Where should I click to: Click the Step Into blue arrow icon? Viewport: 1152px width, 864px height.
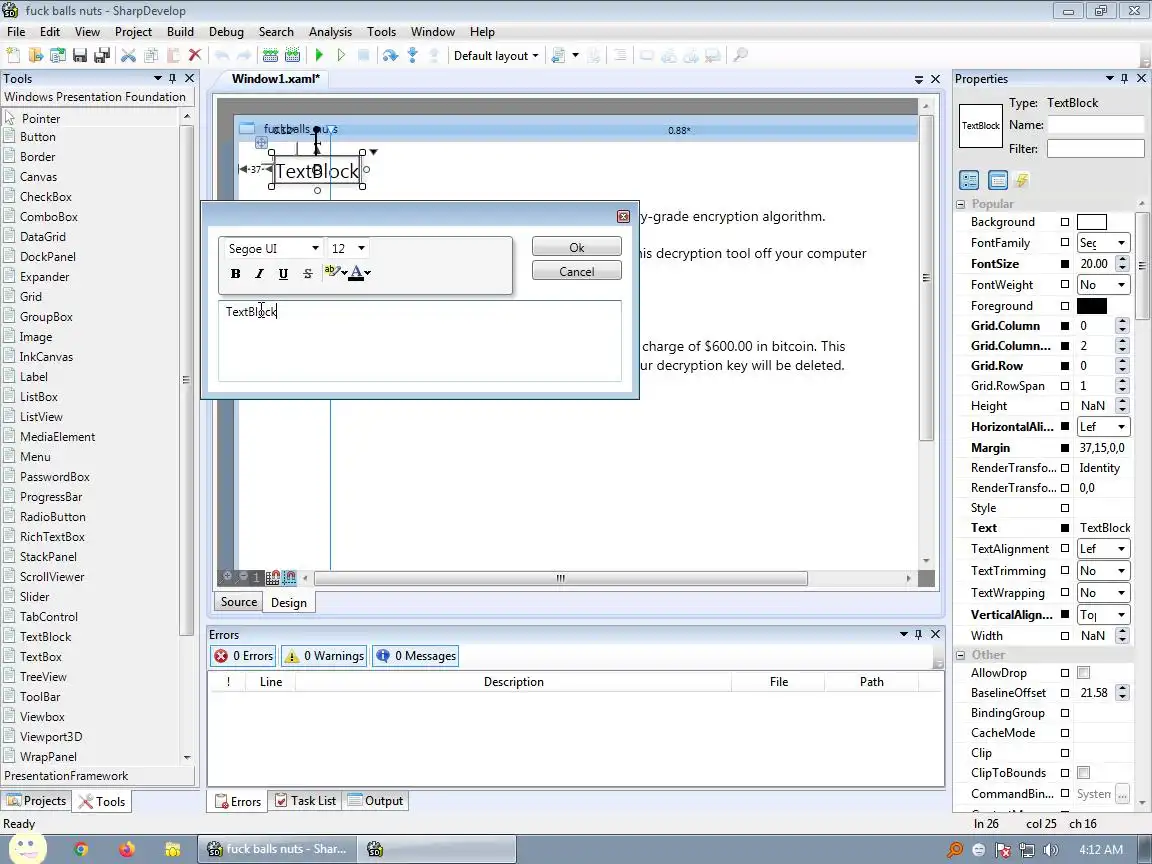point(412,55)
